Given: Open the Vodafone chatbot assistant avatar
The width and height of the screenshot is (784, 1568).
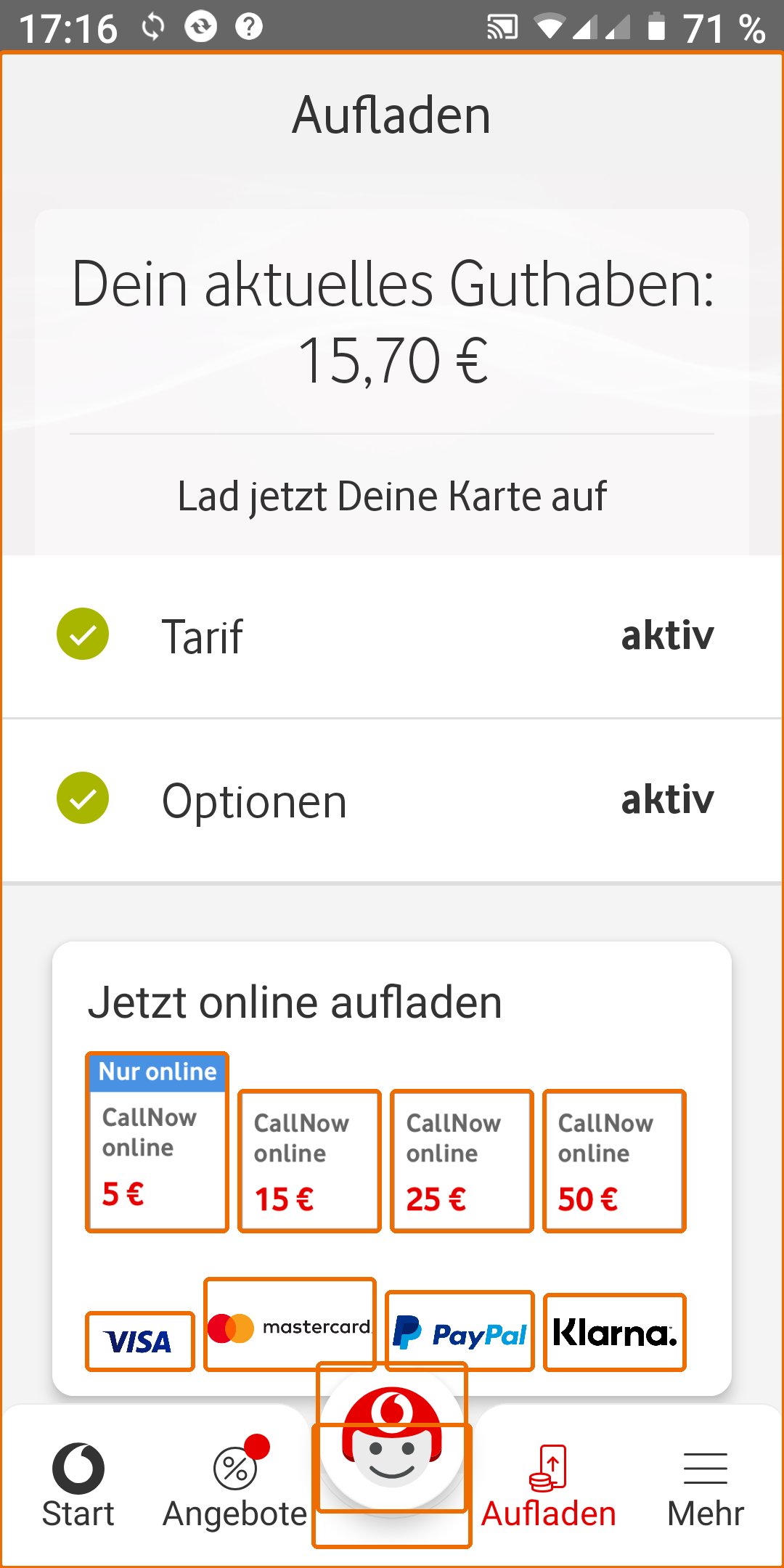Looking at the screenshot, I should pyautogui.click(x=392, y=1441).
